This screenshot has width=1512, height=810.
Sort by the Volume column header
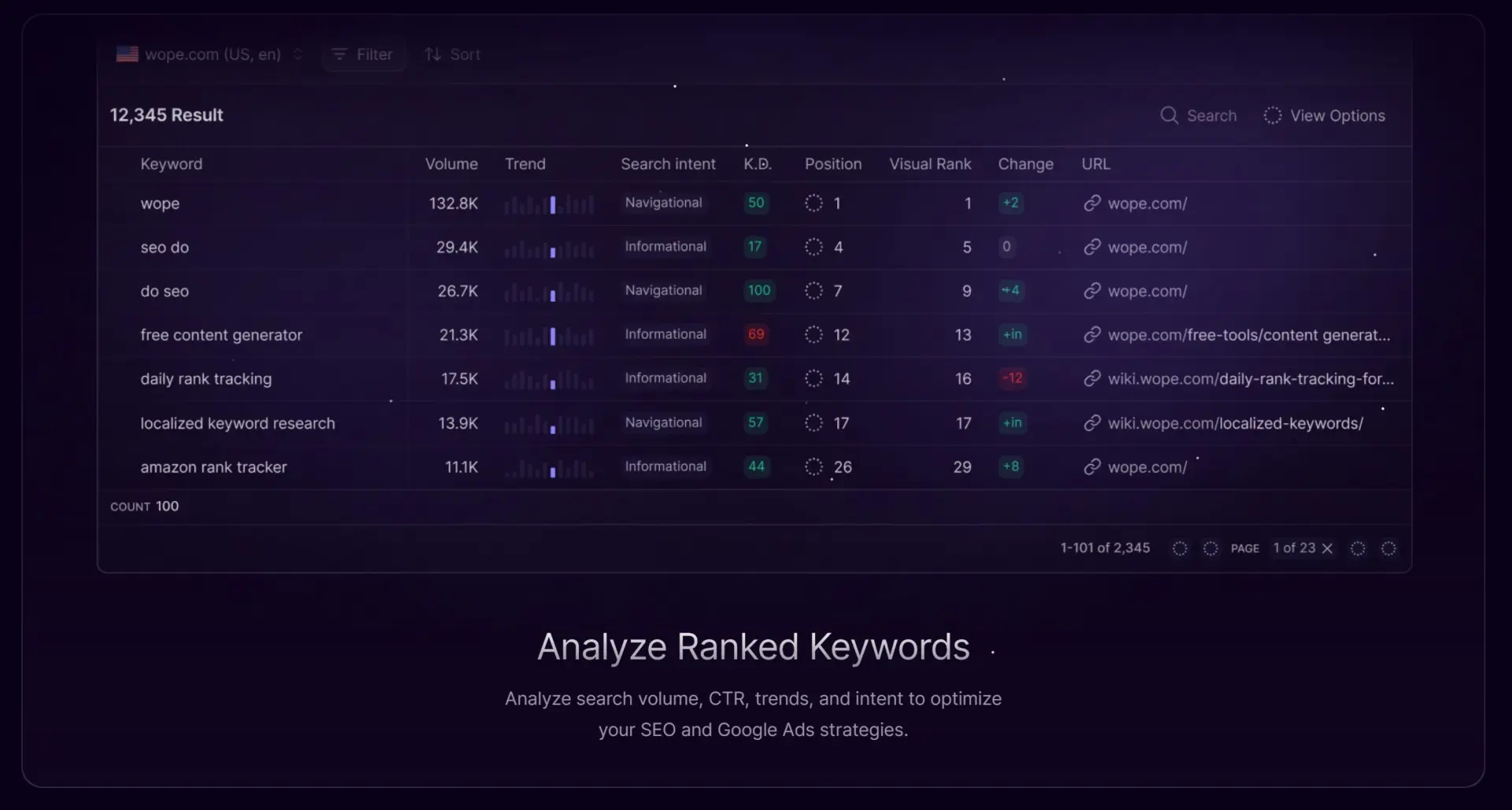pyautogui.click(x=451, y=164)
